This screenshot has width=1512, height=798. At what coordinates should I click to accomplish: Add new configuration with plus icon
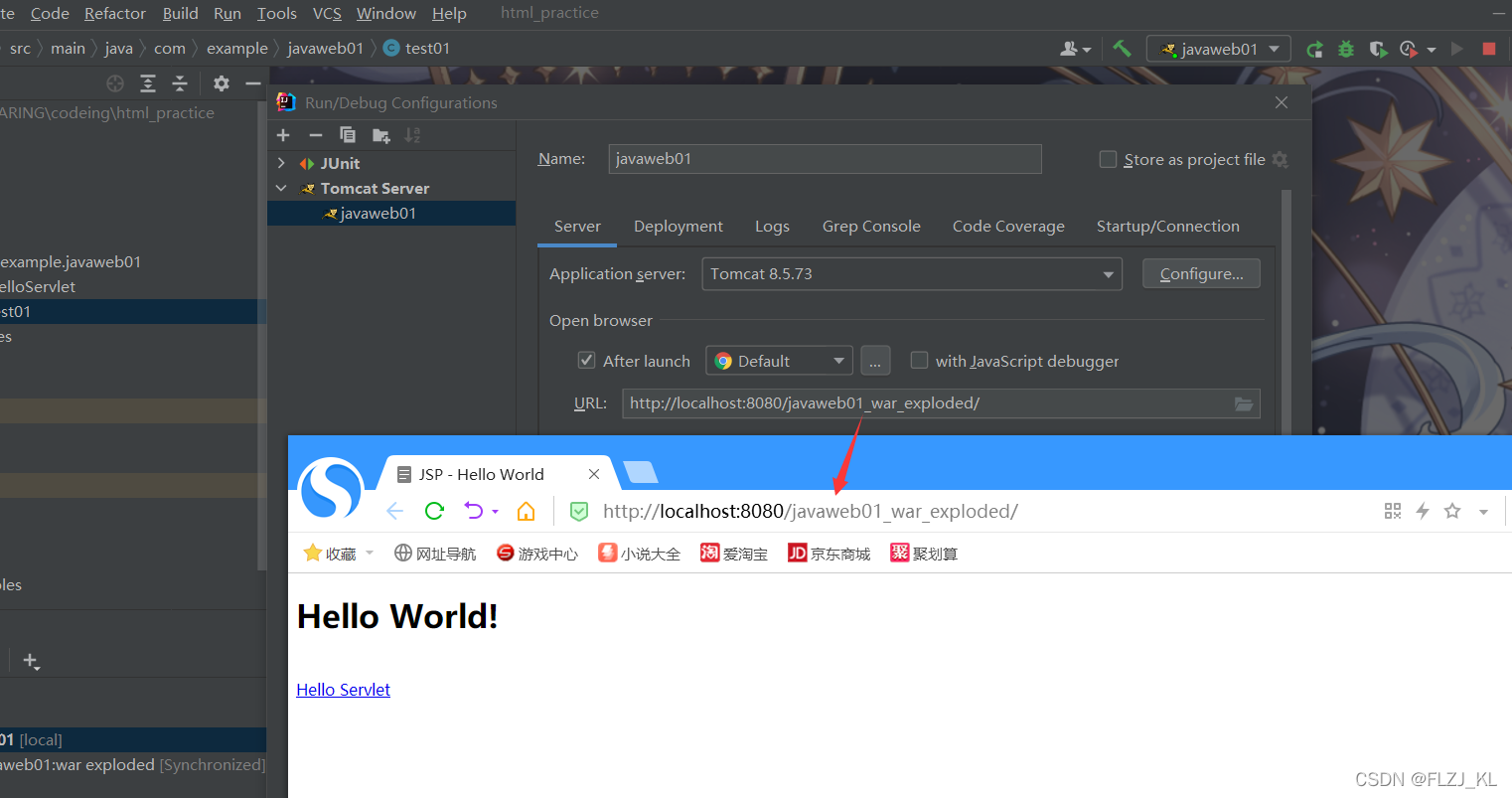point(283,135)
